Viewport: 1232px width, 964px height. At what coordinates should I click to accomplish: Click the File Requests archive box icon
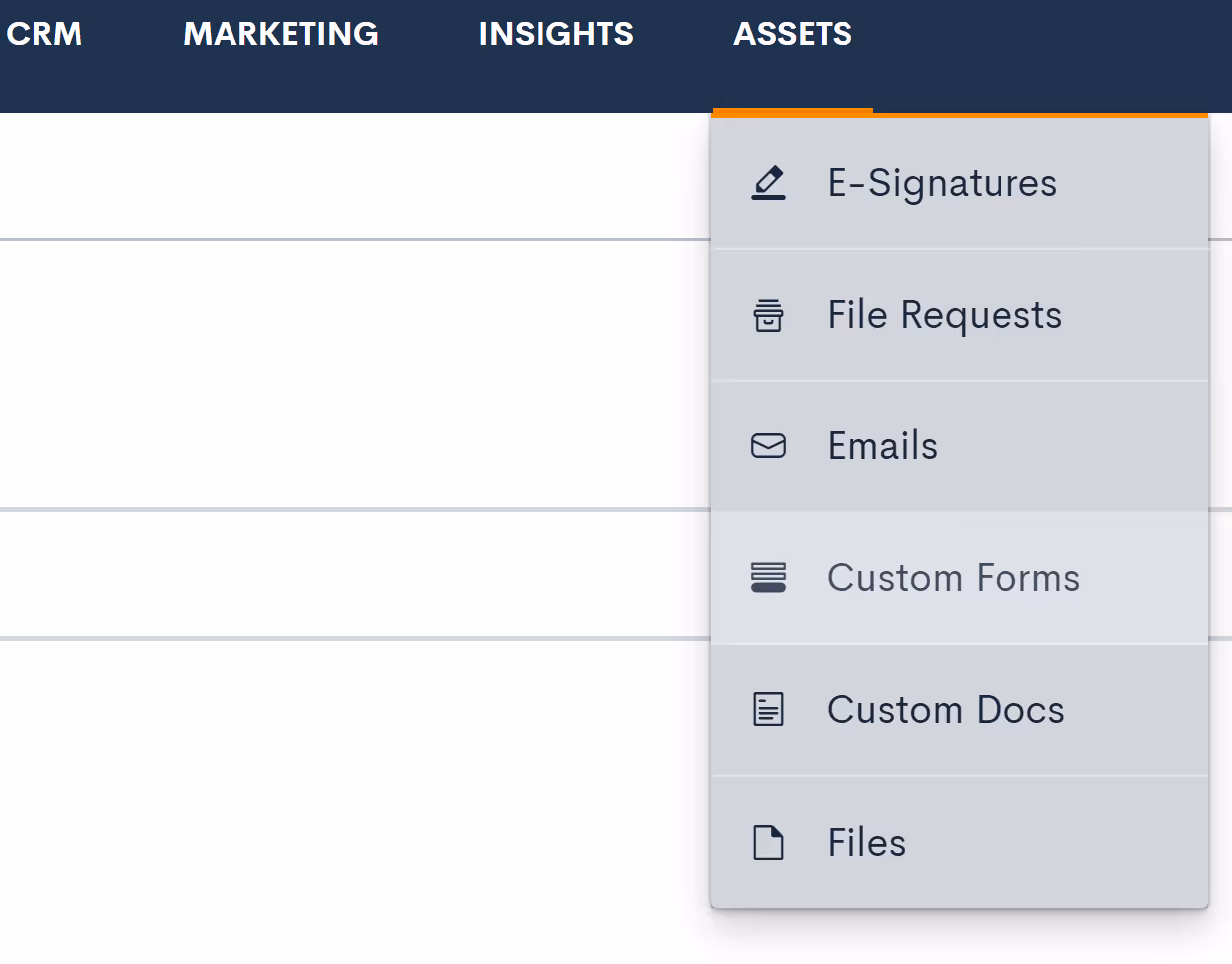pos(768,315)
